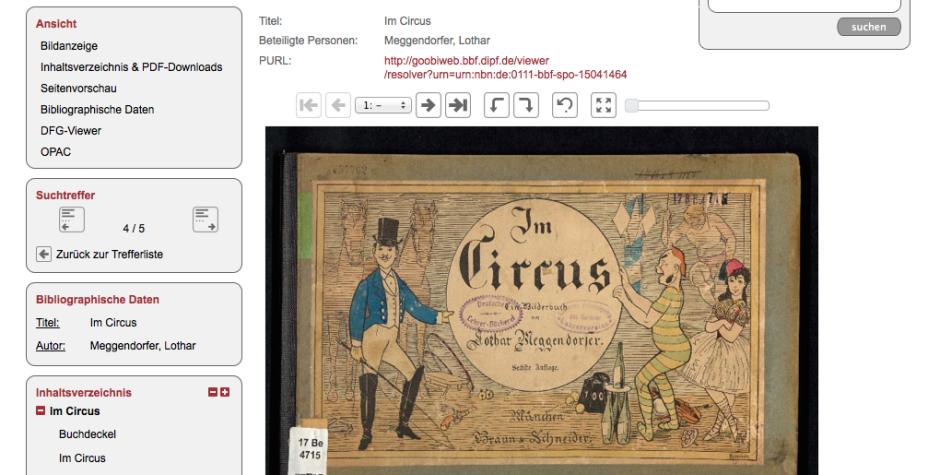Collapse the Im Circus tree node
This screenshot has height=475, width=940.
41,411
